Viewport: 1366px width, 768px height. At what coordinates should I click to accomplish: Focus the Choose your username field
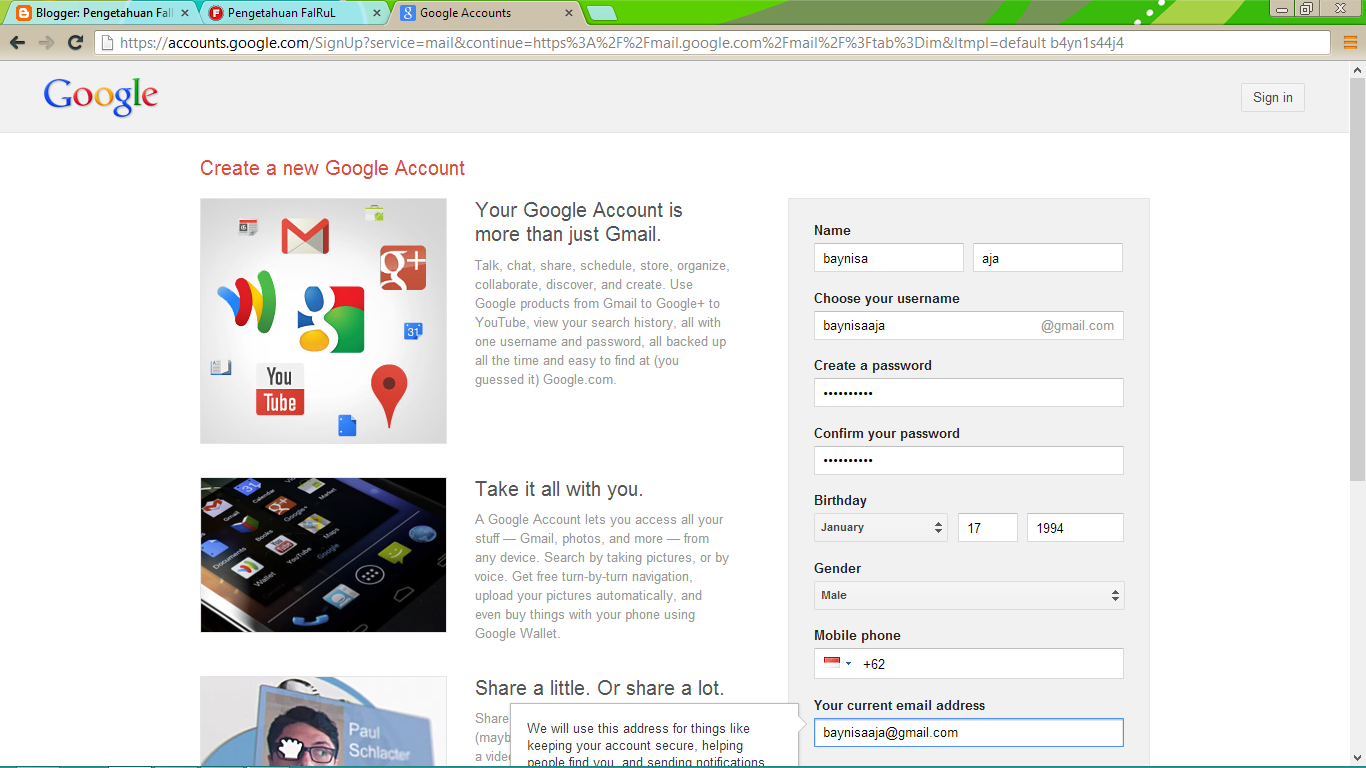point(968,325)
